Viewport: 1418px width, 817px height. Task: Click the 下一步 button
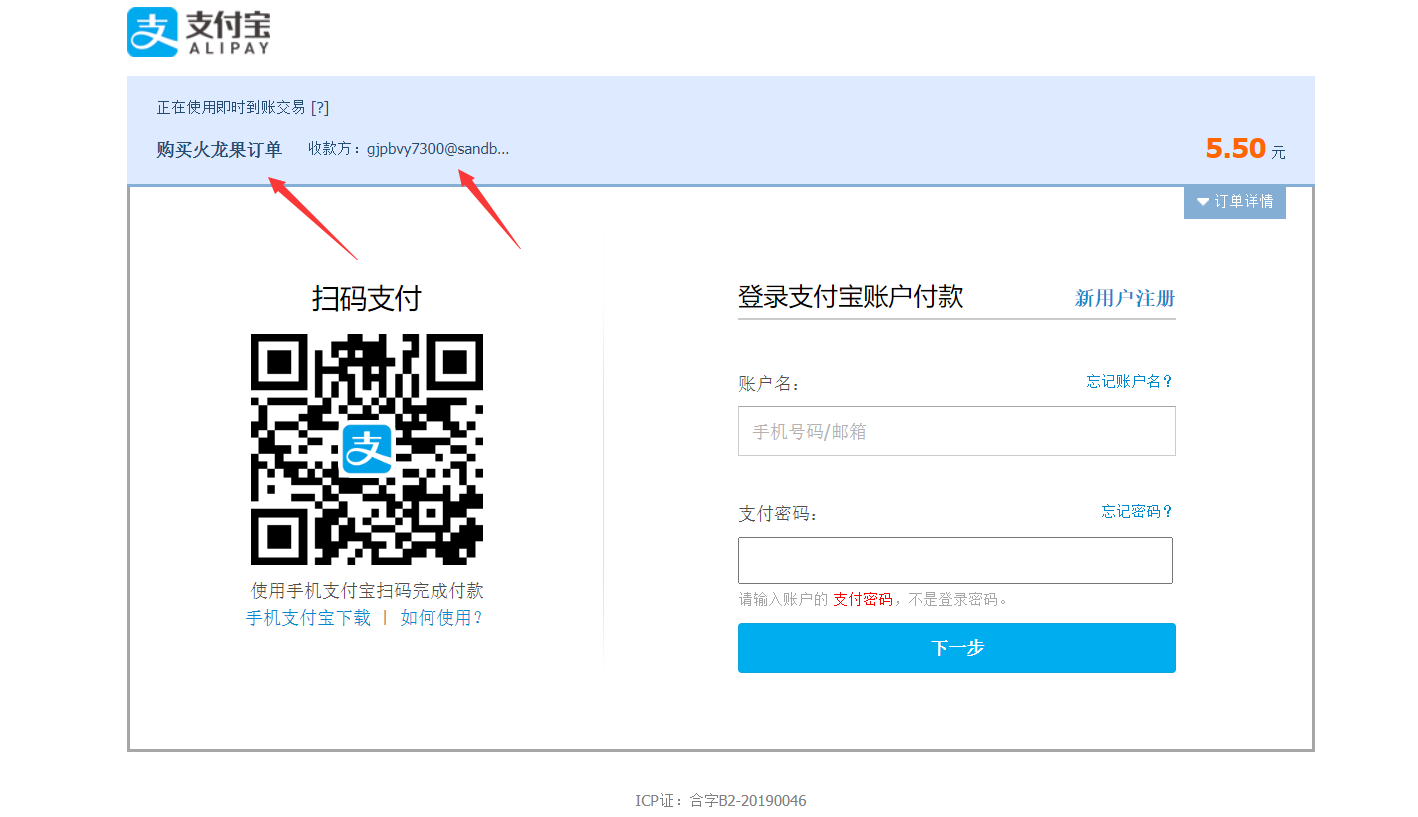(x=957, y=648)
